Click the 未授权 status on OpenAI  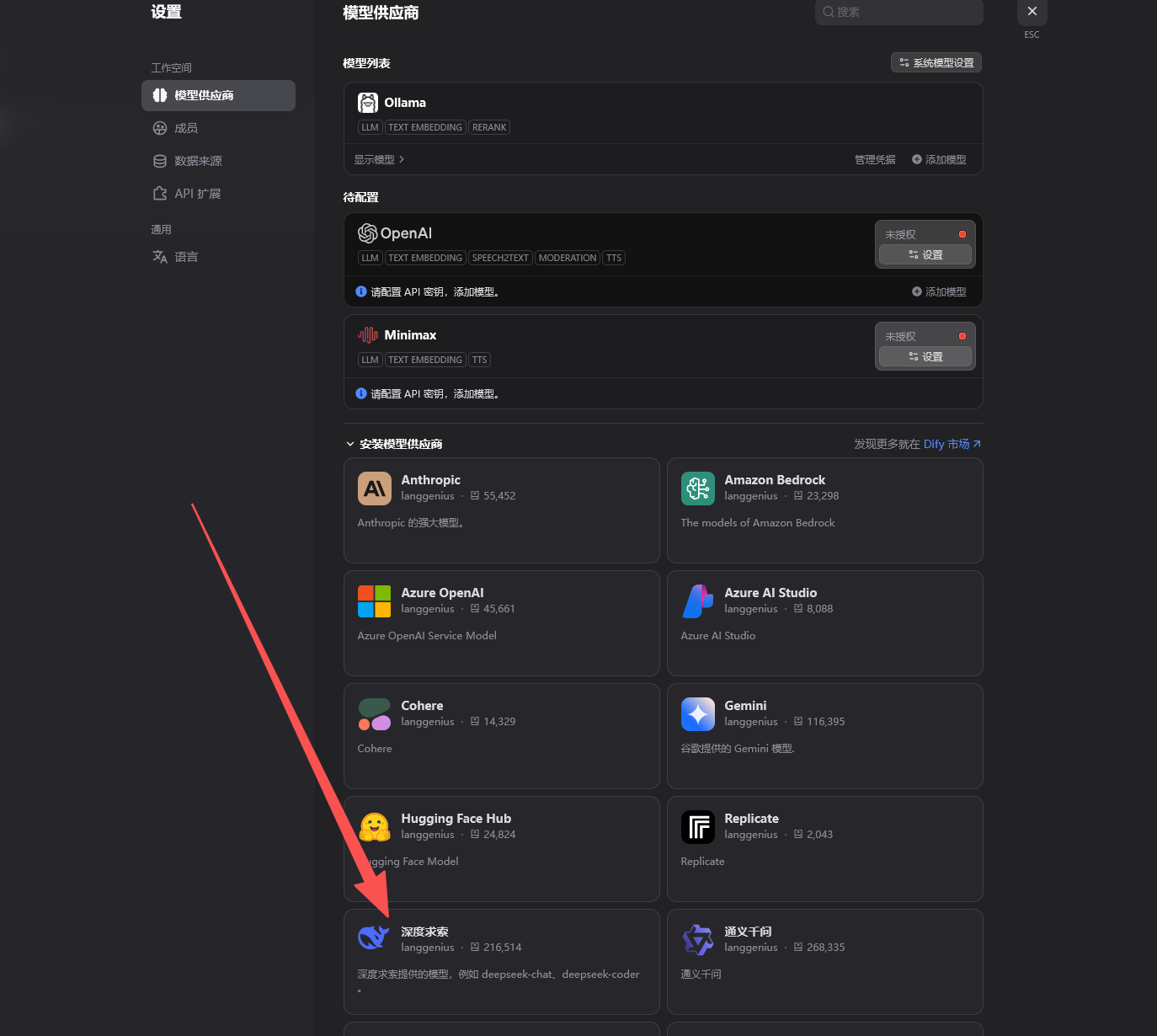[900, 234]
